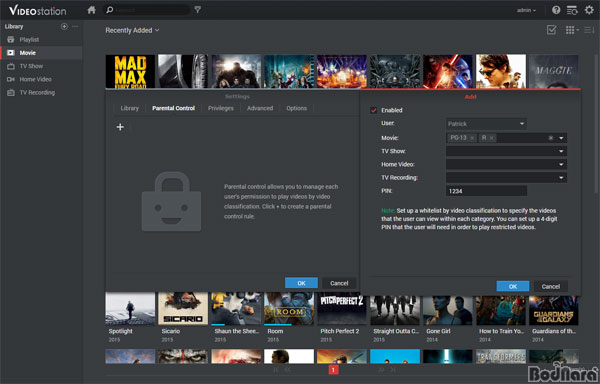Expand the TV Show dropdown
This screenshot has width=600, height=384.
tap(561, 151)
